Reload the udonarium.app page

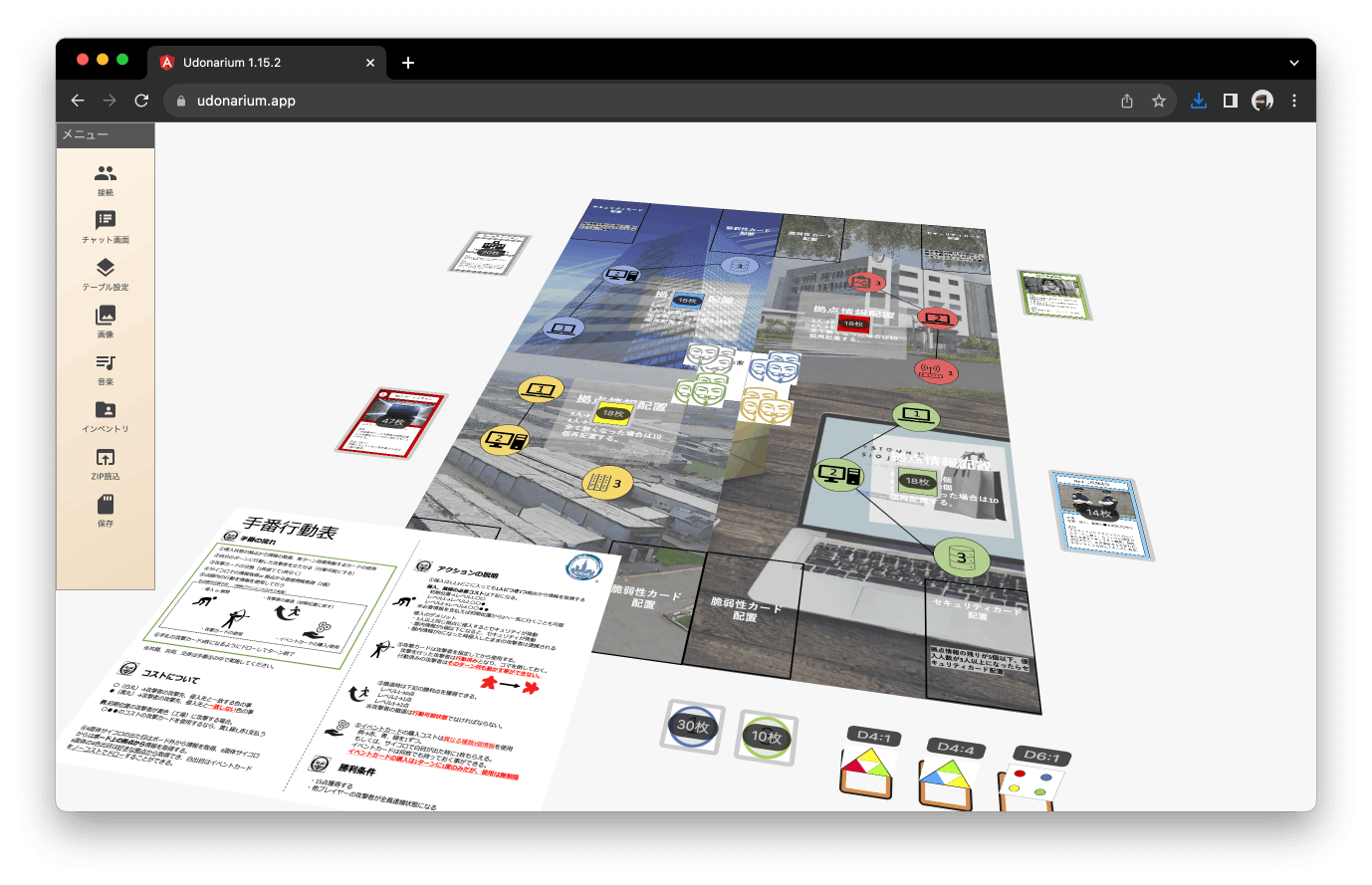(x=141, y=101)
